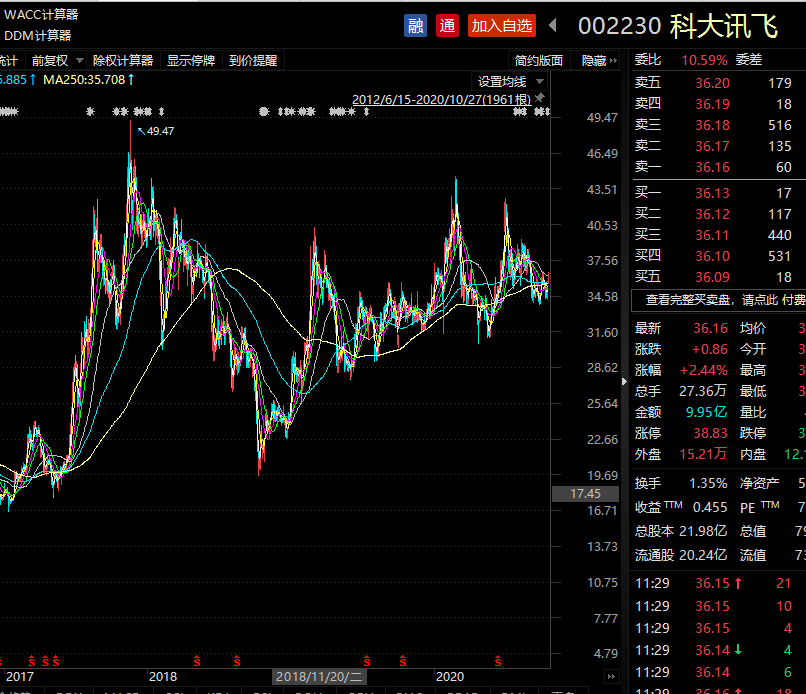Select the 卖一 ask row at 36.16

[x=719, y=167]
